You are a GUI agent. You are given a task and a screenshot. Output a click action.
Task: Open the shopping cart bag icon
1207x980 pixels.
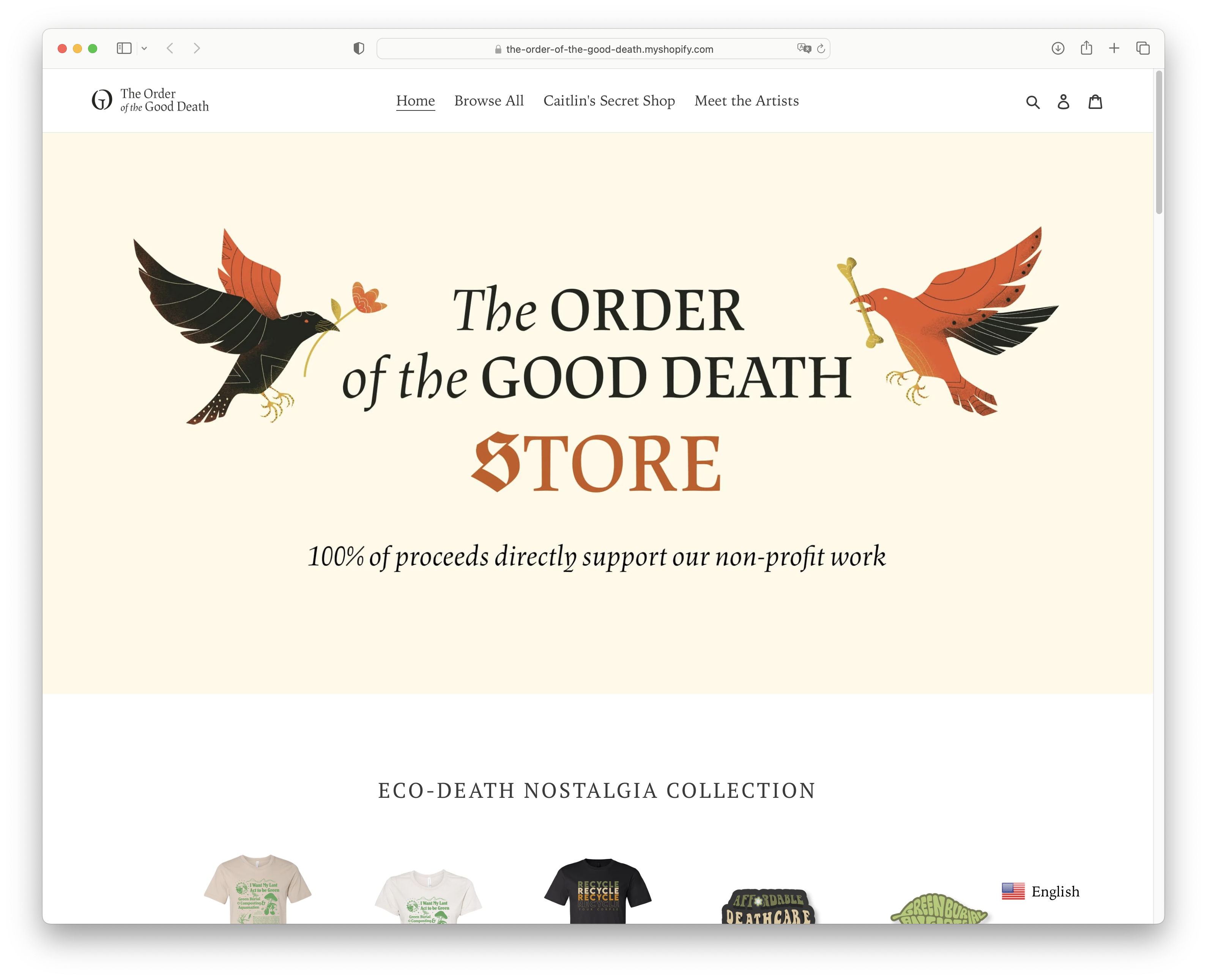point(1095,102)
